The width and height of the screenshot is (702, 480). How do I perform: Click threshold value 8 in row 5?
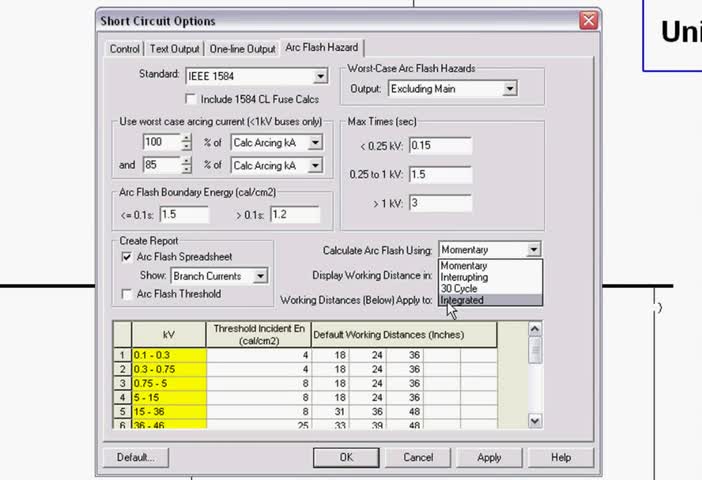pyautogui.click(x=258, y=411)
